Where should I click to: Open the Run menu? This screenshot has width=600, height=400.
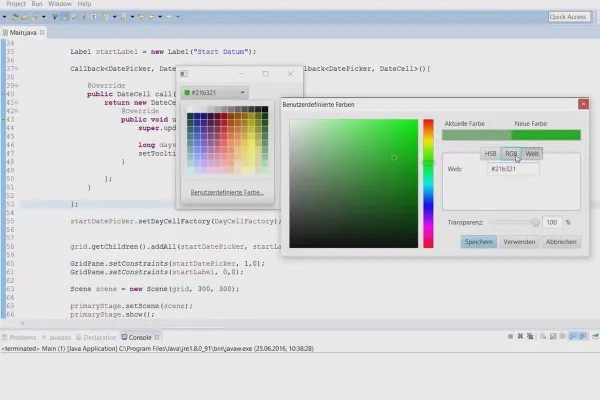click(37, 4)
